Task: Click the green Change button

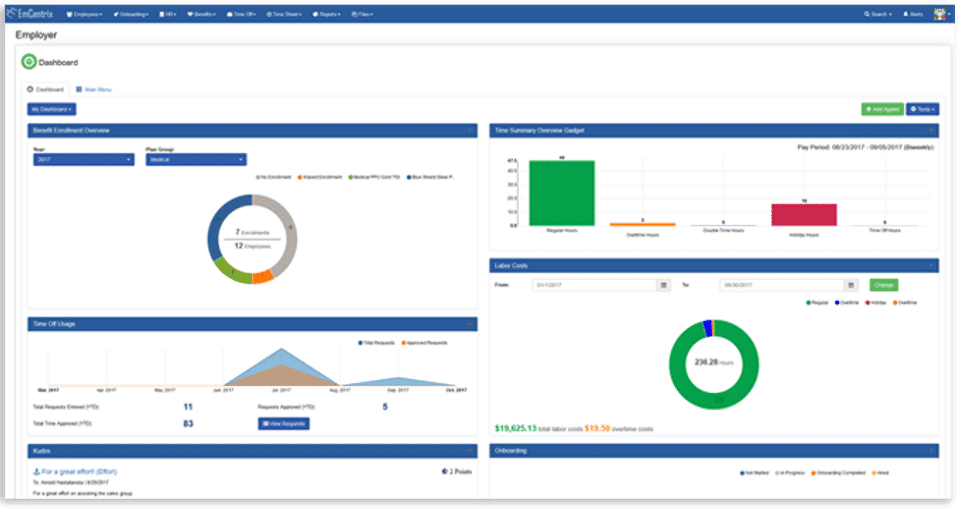Action: point(883,285)
